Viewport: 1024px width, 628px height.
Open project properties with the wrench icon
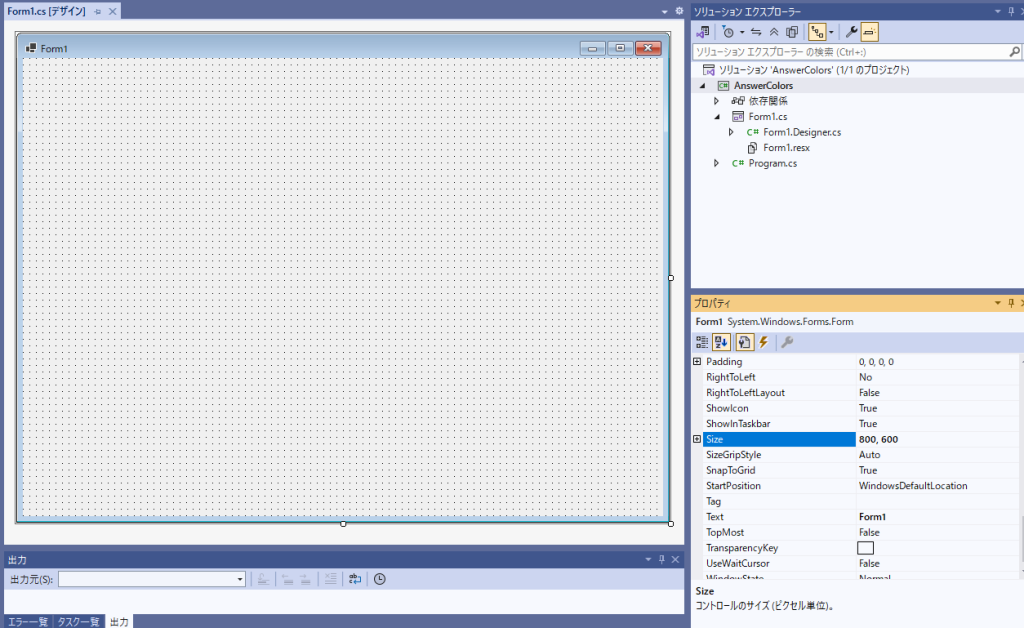851,32
